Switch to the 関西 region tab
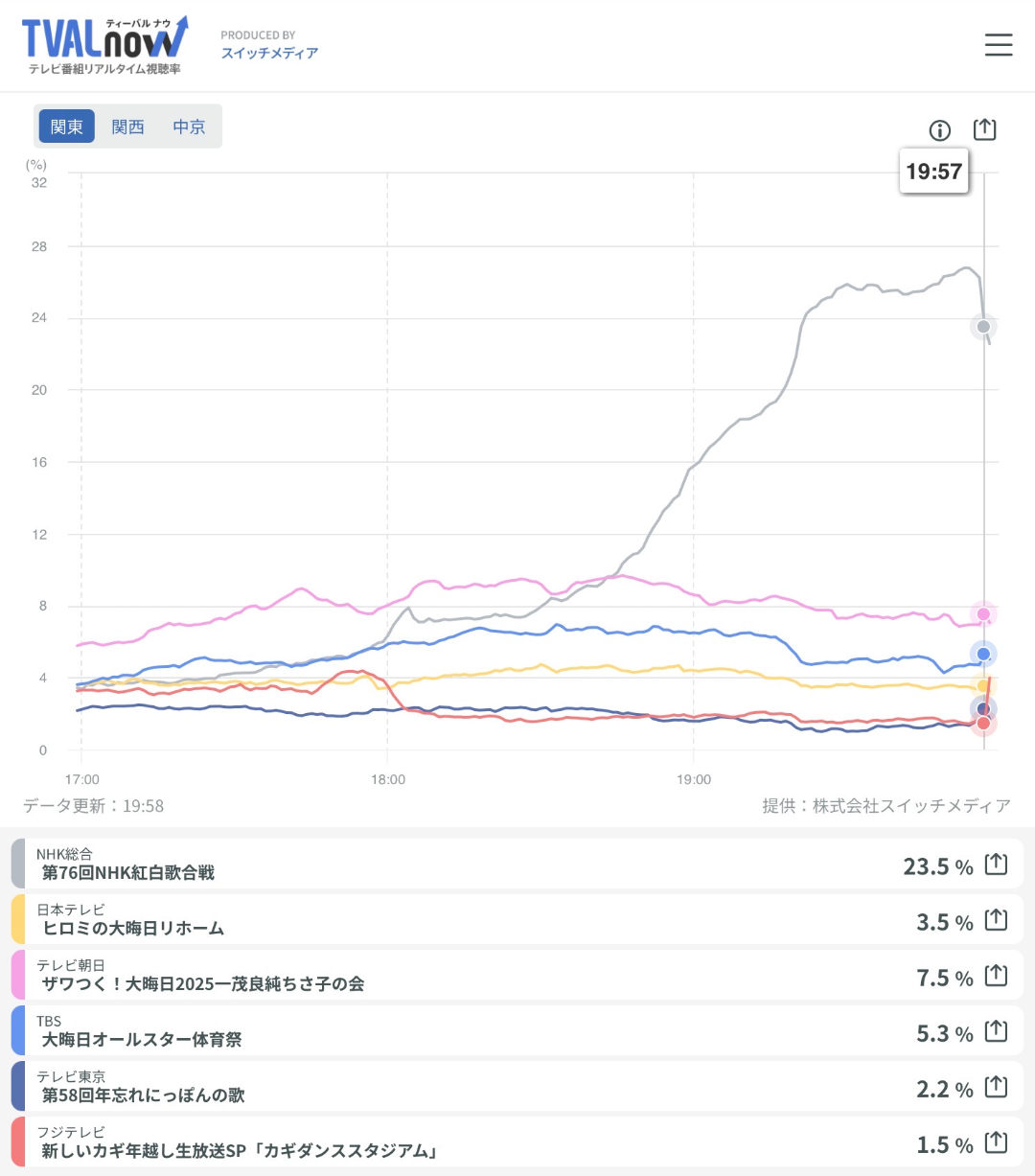Viewport: 1035px width, 1176px height. coord(127,127)
